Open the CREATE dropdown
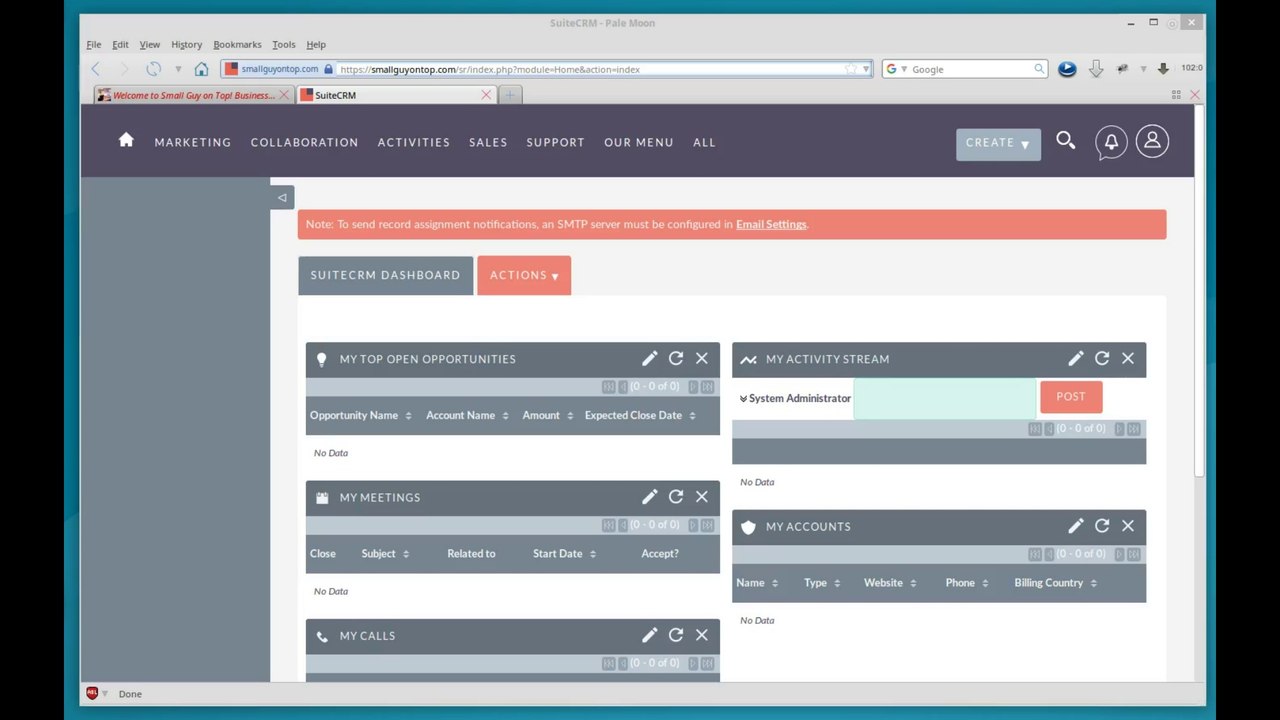 click(998, 143)
